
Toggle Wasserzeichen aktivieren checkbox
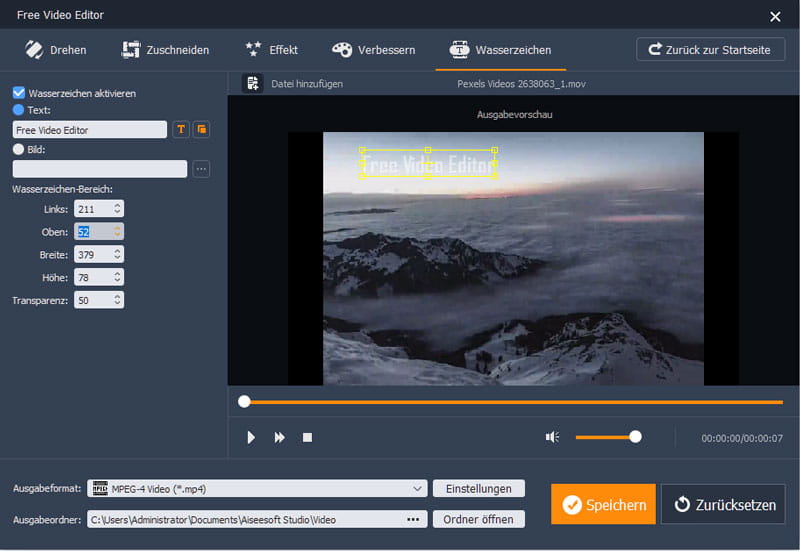tap(19, 93)
